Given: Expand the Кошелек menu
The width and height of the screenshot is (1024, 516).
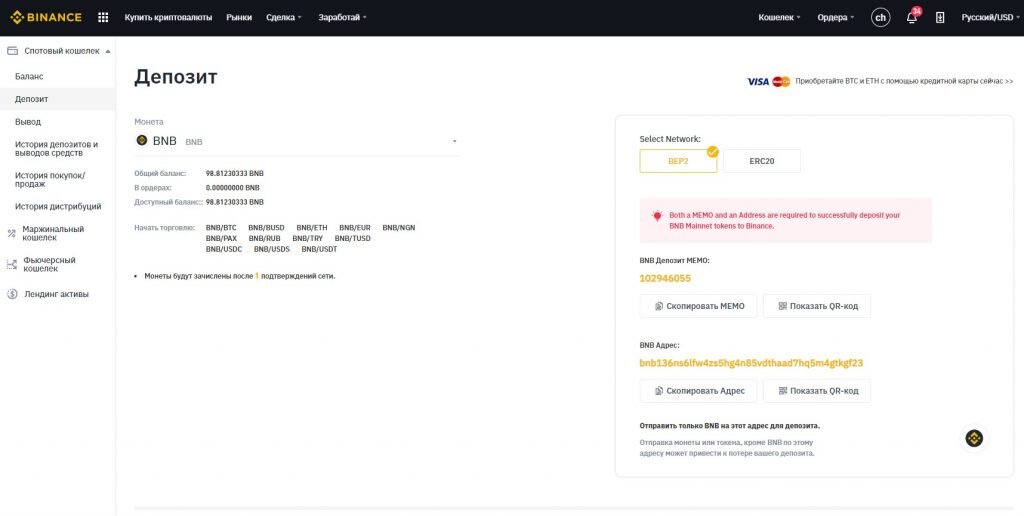Looking at the screenshot, I should tap(779, 18).
